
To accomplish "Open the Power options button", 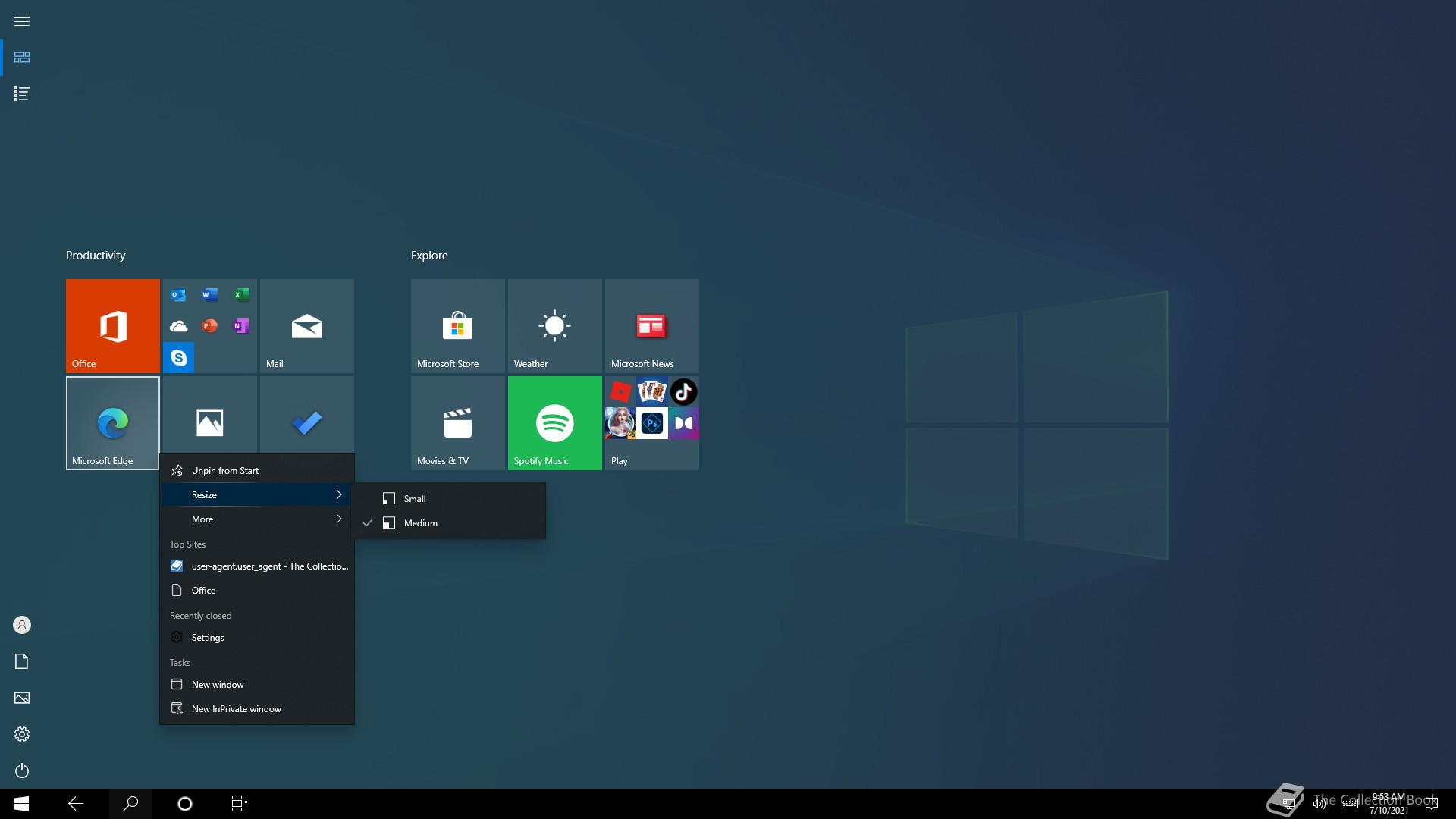I will click(22, 770).
